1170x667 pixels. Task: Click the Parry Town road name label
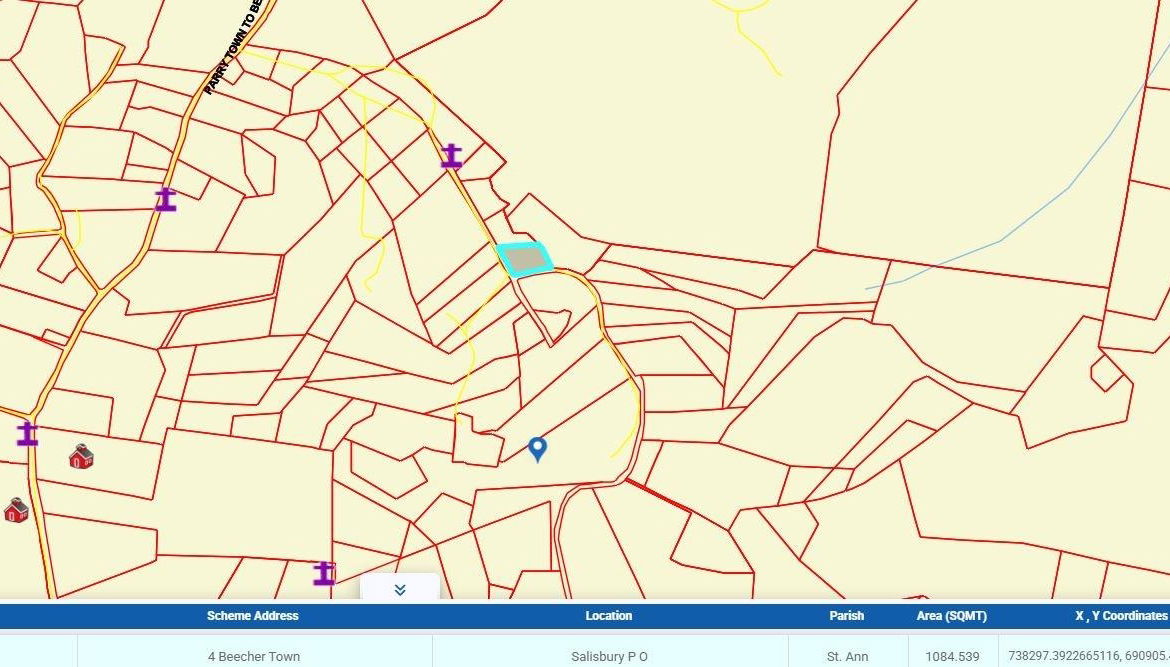click(x=231, y=50)
